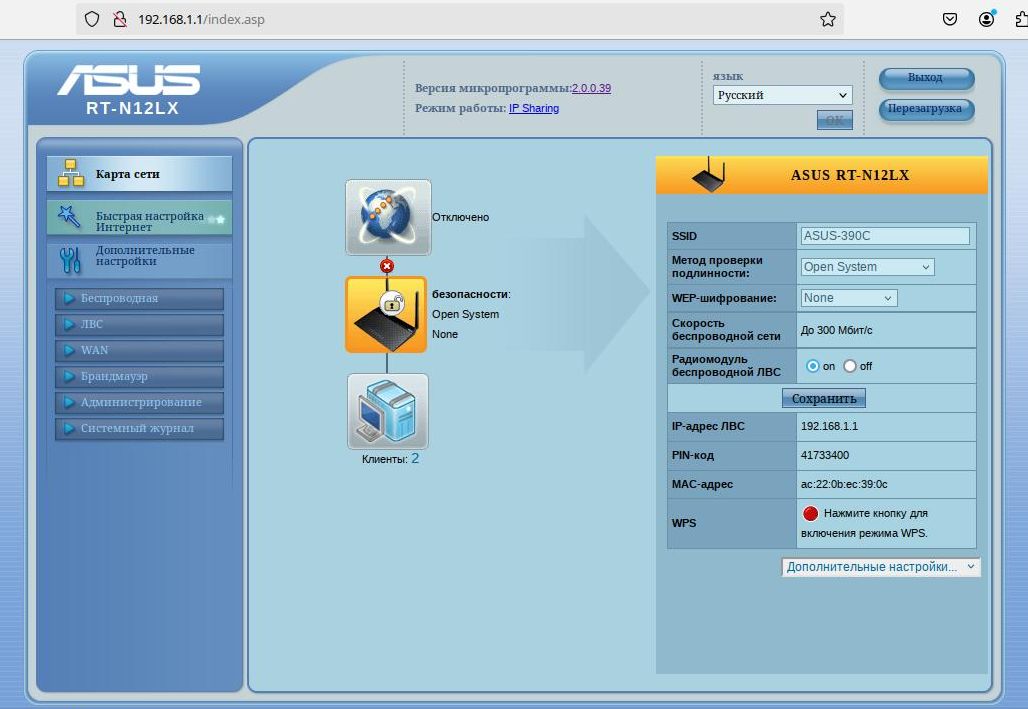Click the До 300 Мбит/с speed value
1028x709 pixels.
pyautogui.click(x=837, y=331)
